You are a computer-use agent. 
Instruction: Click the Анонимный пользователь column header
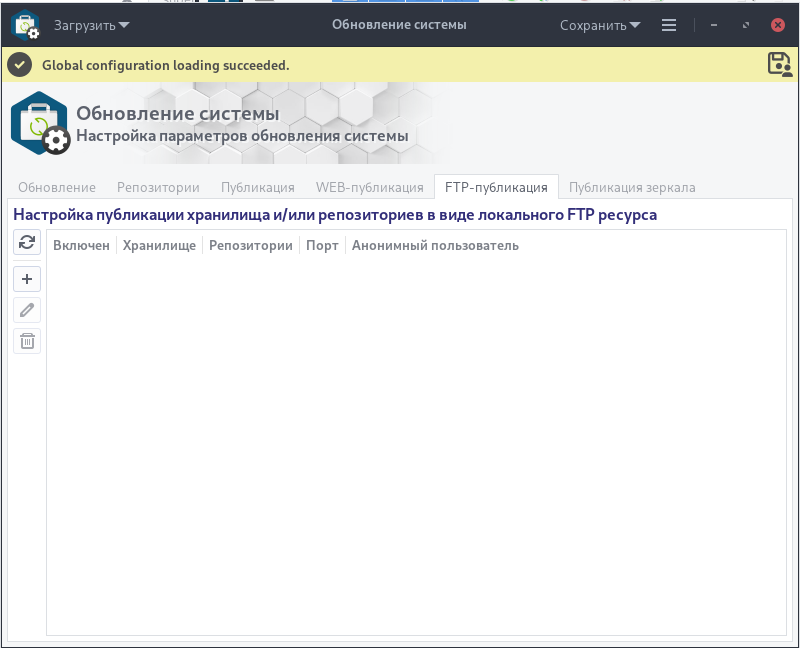(x=435, y=245)
